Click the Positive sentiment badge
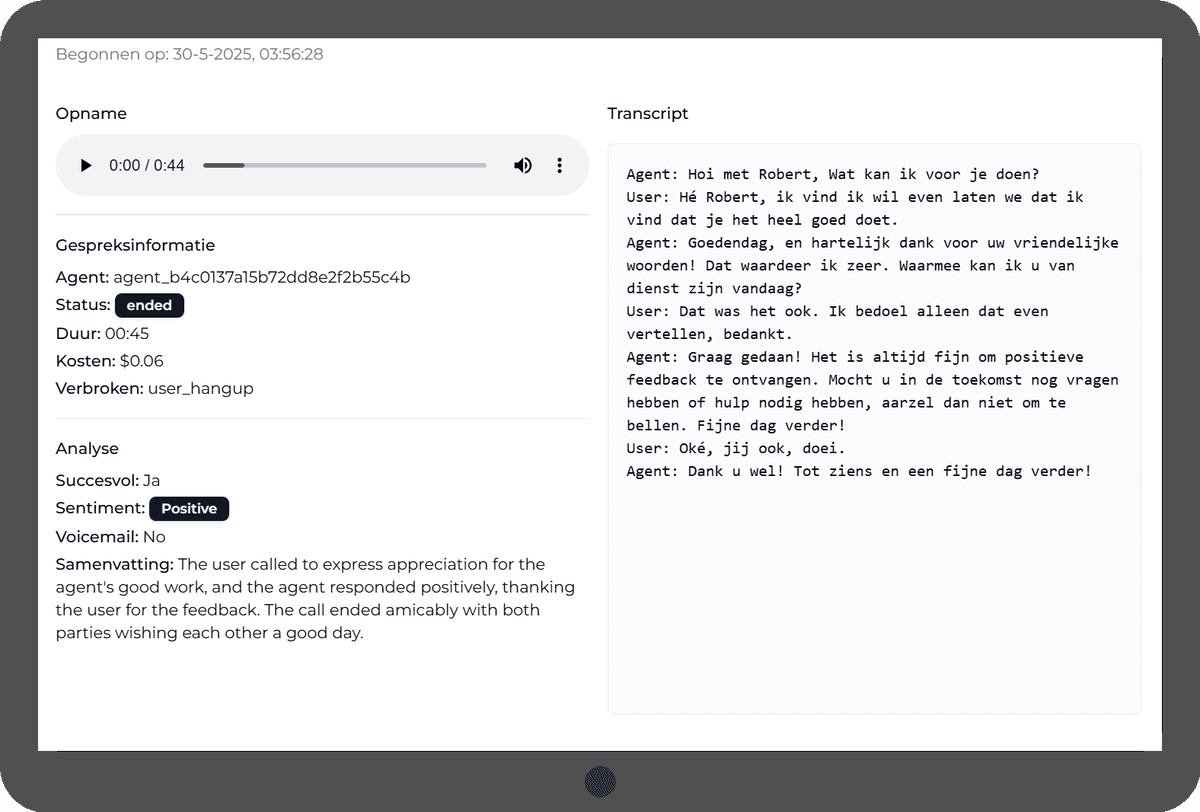1200x812 pixels. click(x=188, y=508)
